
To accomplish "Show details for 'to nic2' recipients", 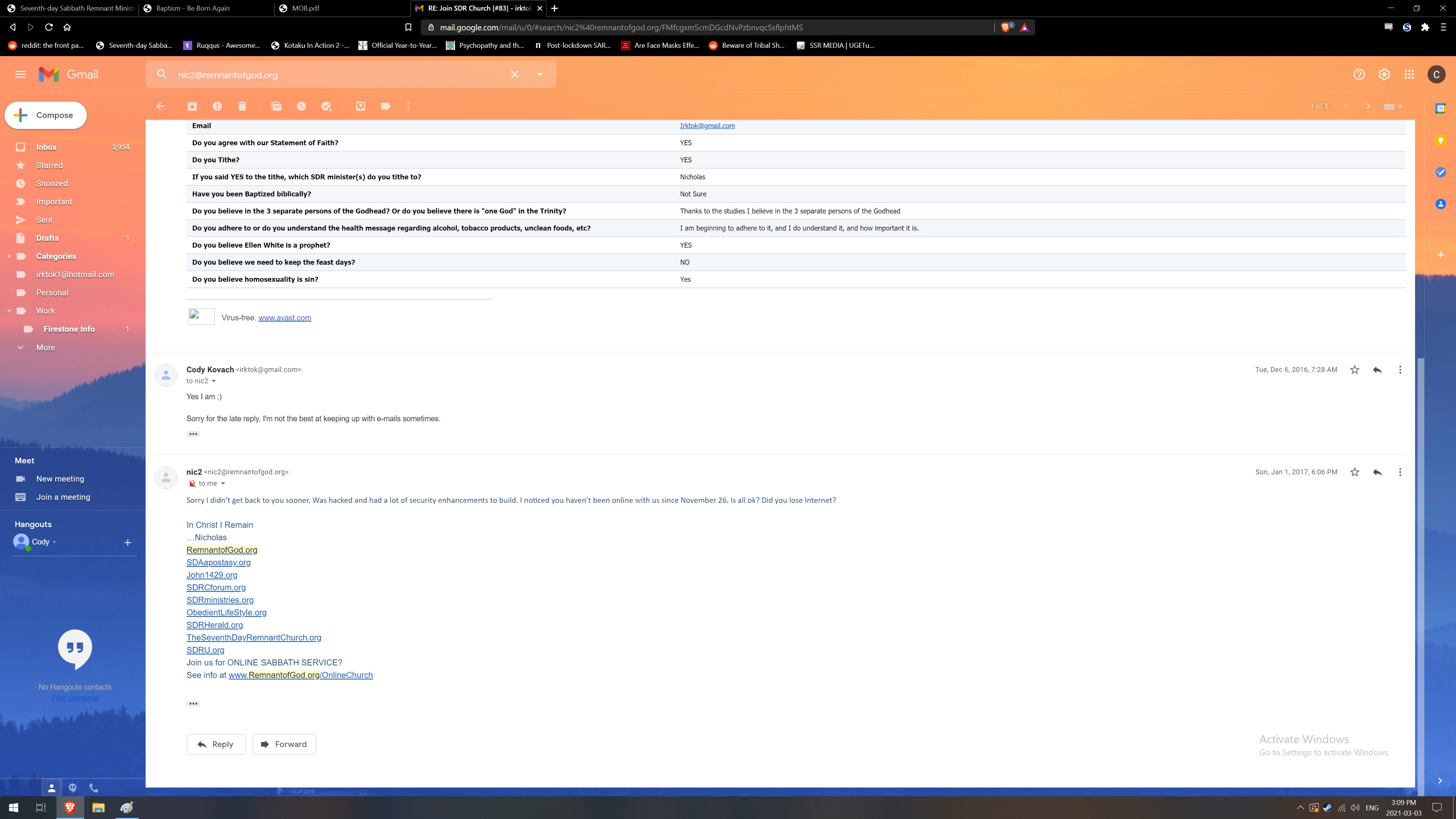I will (213, 381).
